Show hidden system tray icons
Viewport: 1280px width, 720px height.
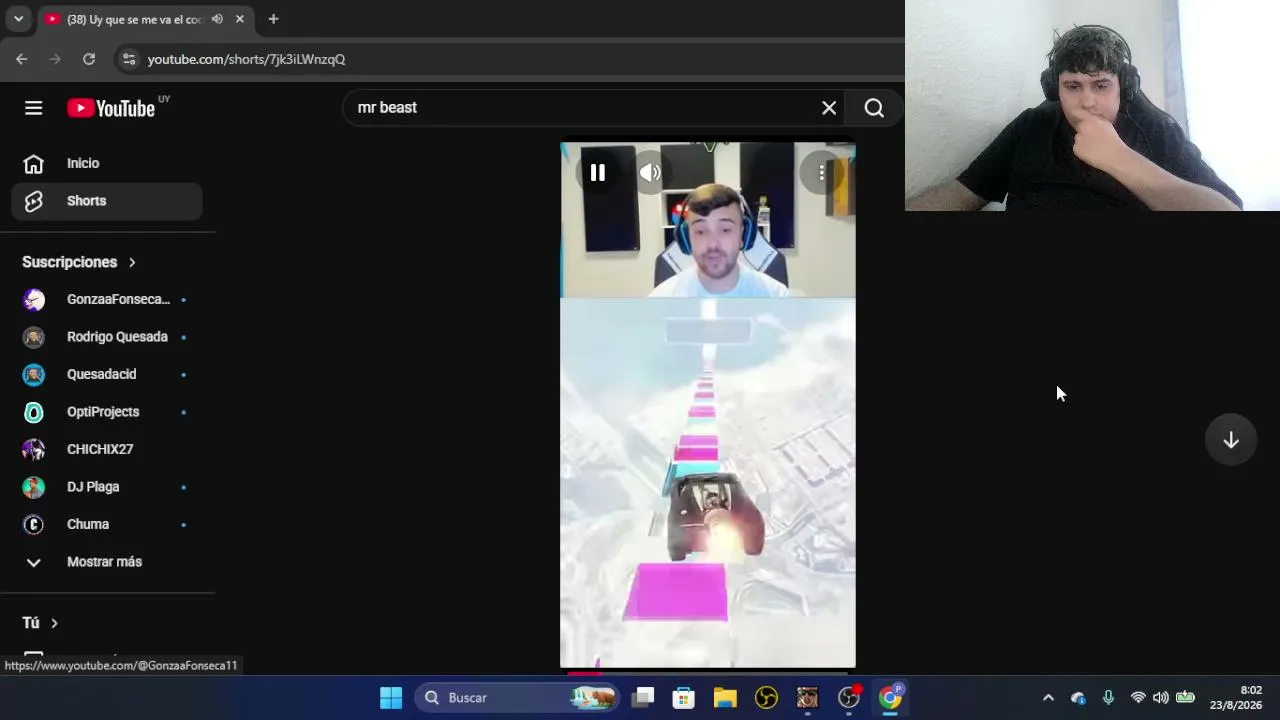(1048, 698)
